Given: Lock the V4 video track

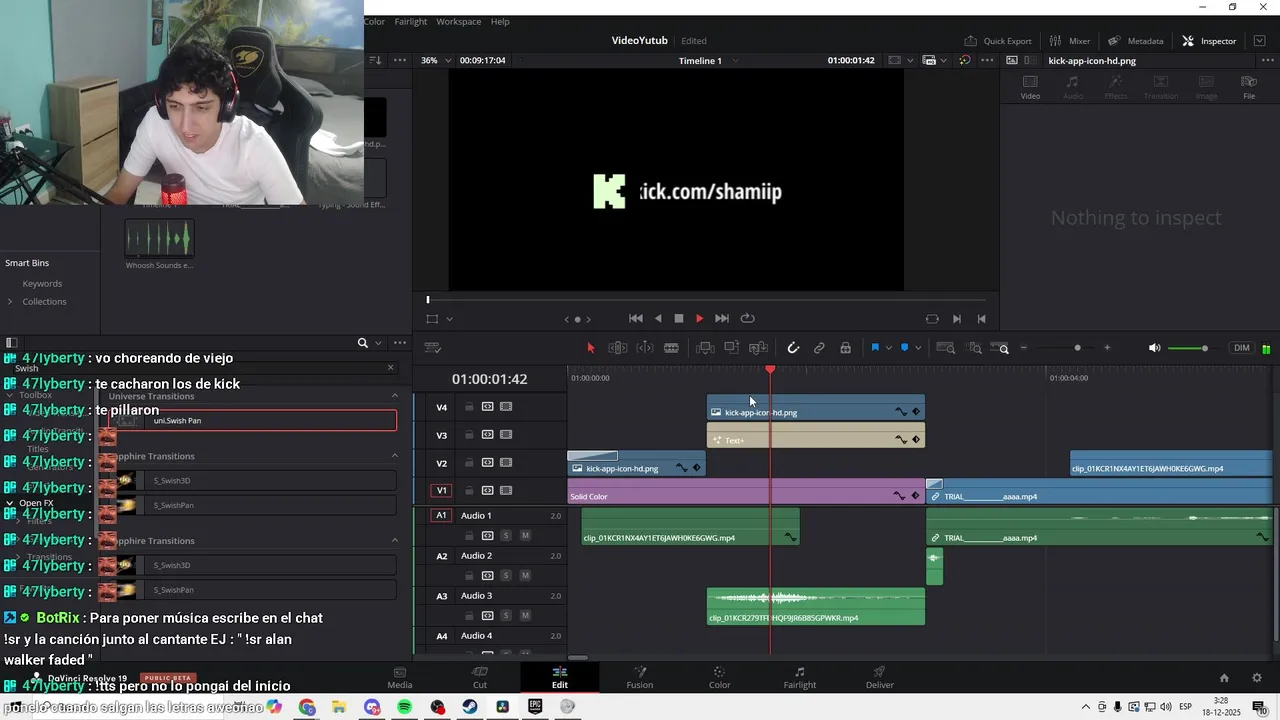Looking at the screenshot, I should pos(469,407).
